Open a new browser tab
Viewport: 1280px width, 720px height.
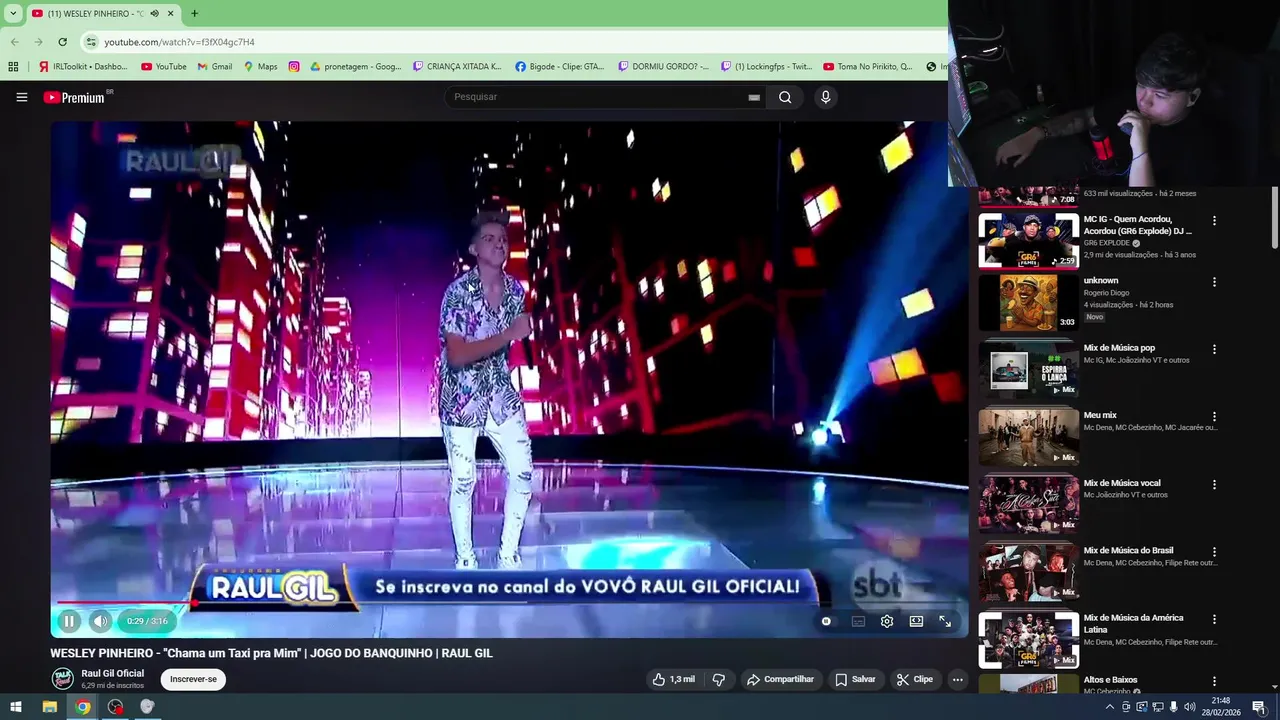pyautogui.click(x=194, y=14)
